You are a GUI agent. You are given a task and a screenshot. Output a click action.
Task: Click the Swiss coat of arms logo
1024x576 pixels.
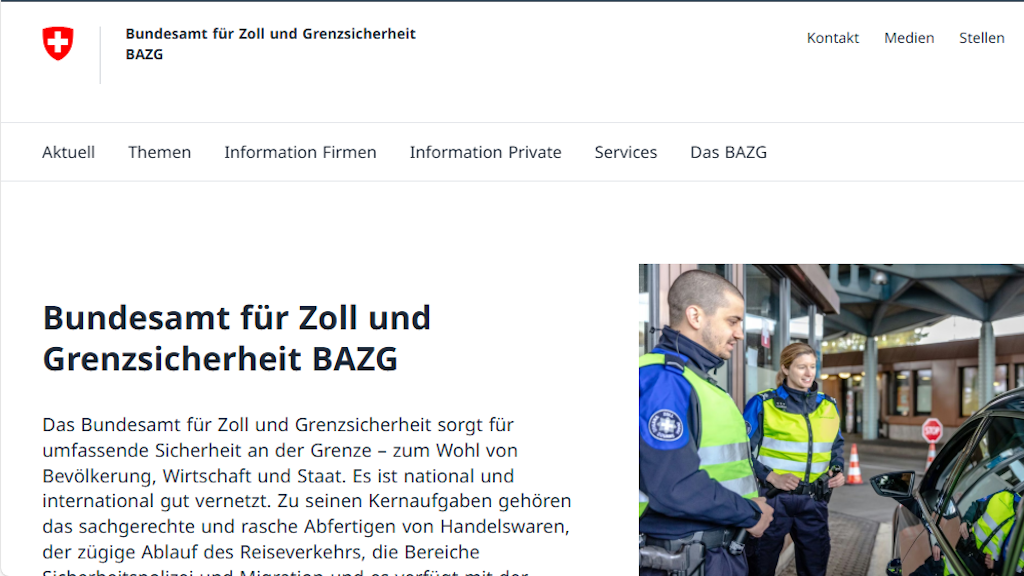point(58,43)
